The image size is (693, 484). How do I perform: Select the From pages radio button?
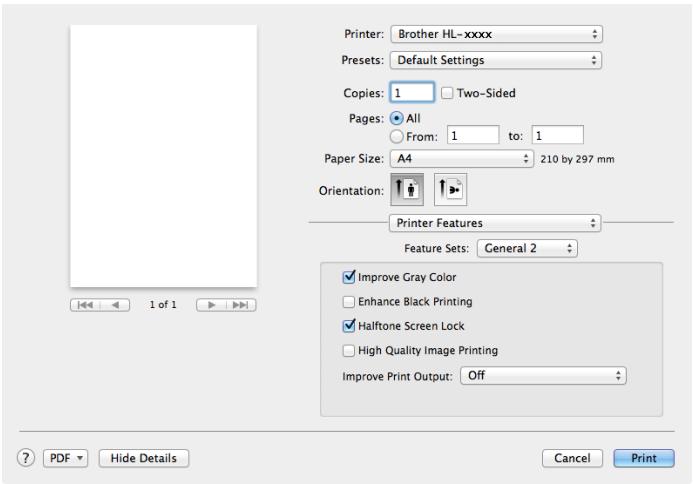(396, 137)
